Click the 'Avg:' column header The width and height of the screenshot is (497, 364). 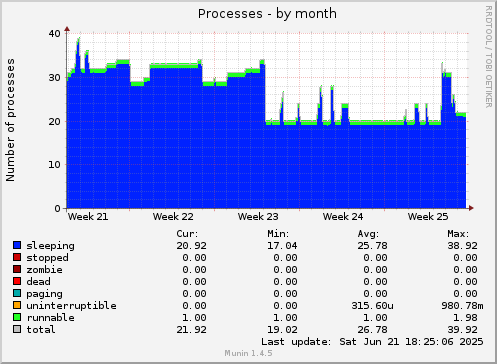[368, 234]
